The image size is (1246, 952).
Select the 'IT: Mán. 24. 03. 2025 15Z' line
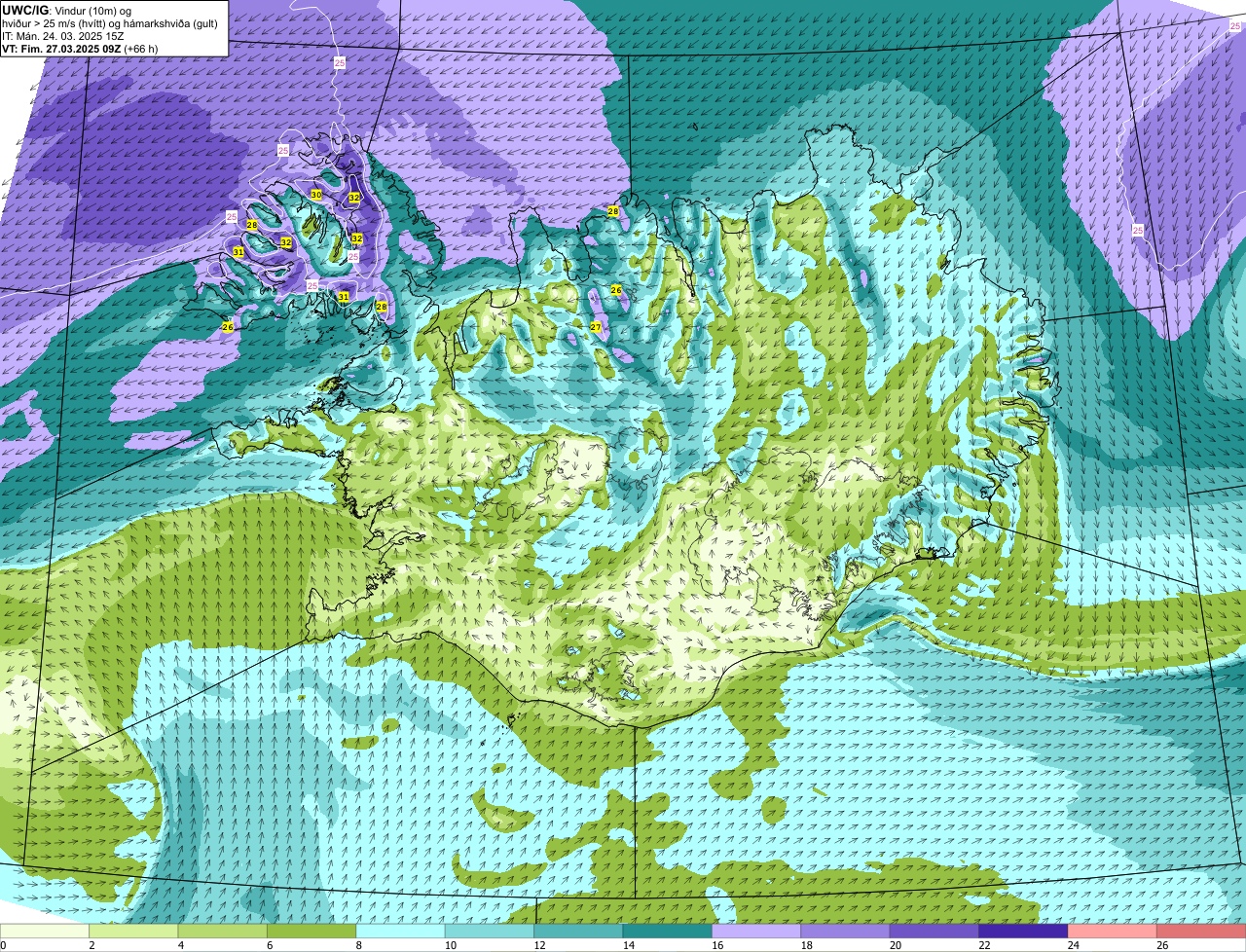(63, 36)
